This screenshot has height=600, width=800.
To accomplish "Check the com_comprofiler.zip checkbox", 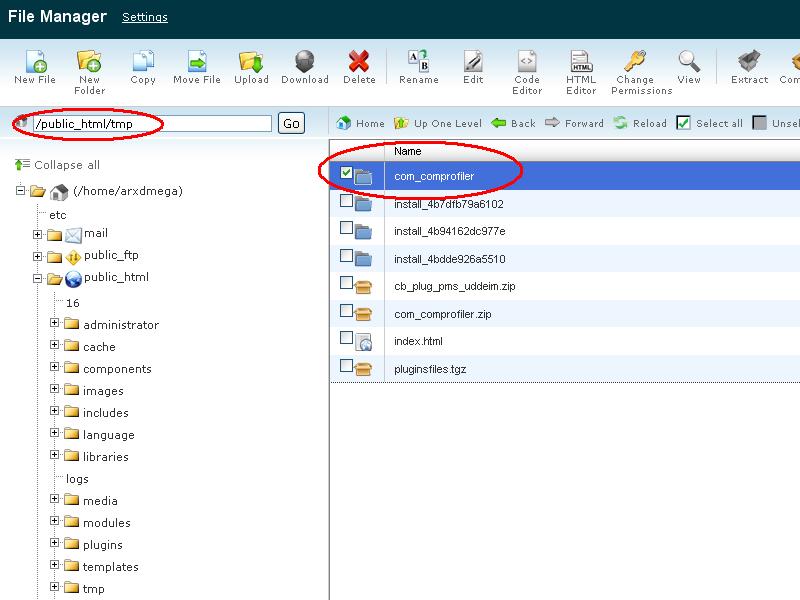I will (x=346, y=310).
